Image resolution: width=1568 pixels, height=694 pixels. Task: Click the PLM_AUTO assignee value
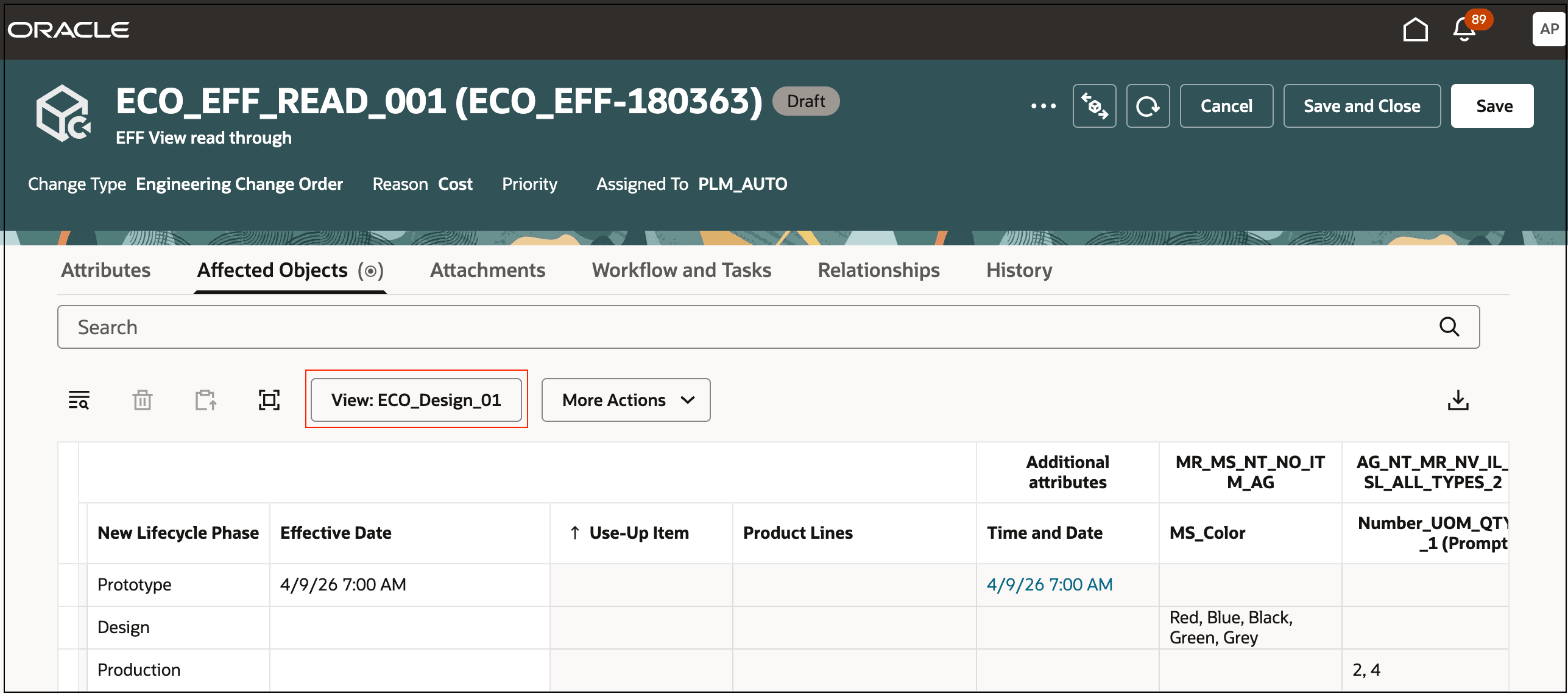[743, 184]
